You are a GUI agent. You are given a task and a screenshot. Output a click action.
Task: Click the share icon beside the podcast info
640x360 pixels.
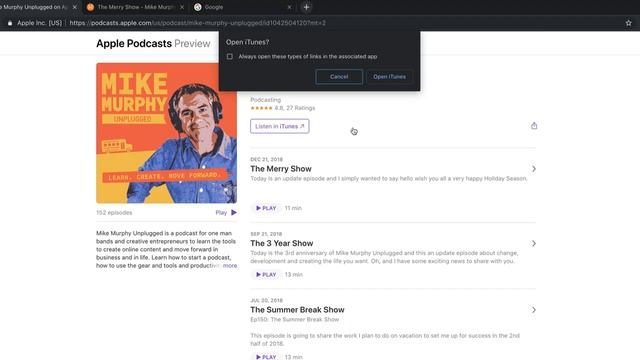click(534, 126)
